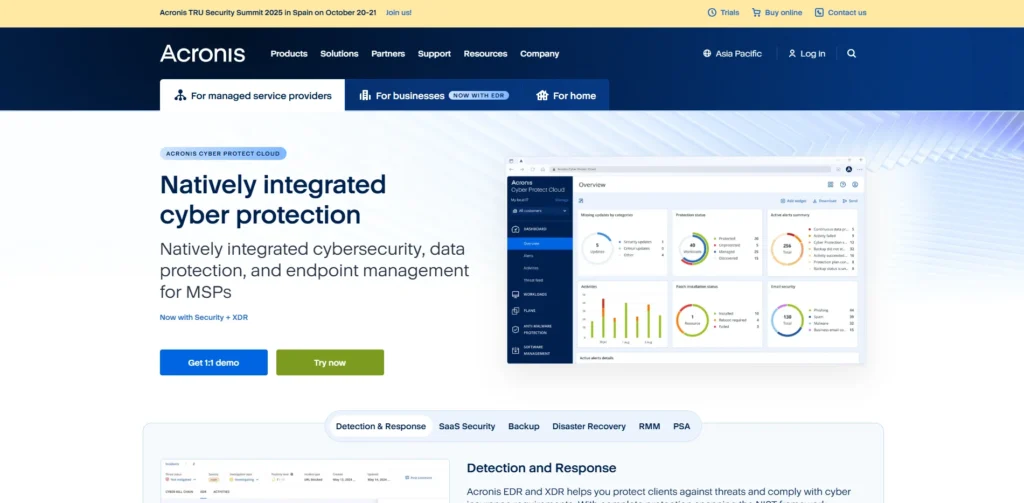Open the Company menu
Viewport: 1024px width, 503px height.
(539, 54)
